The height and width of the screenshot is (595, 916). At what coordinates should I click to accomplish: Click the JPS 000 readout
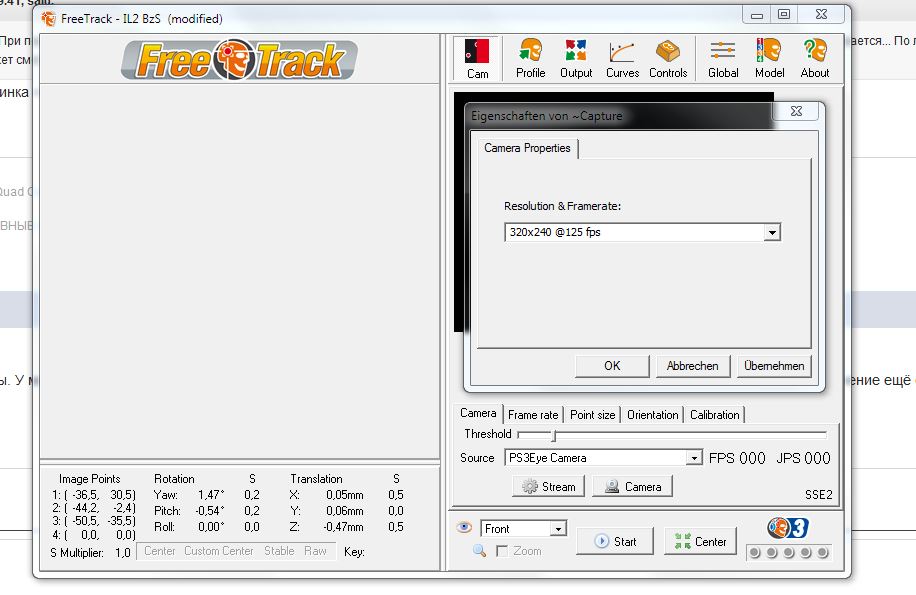coord(803,458)
